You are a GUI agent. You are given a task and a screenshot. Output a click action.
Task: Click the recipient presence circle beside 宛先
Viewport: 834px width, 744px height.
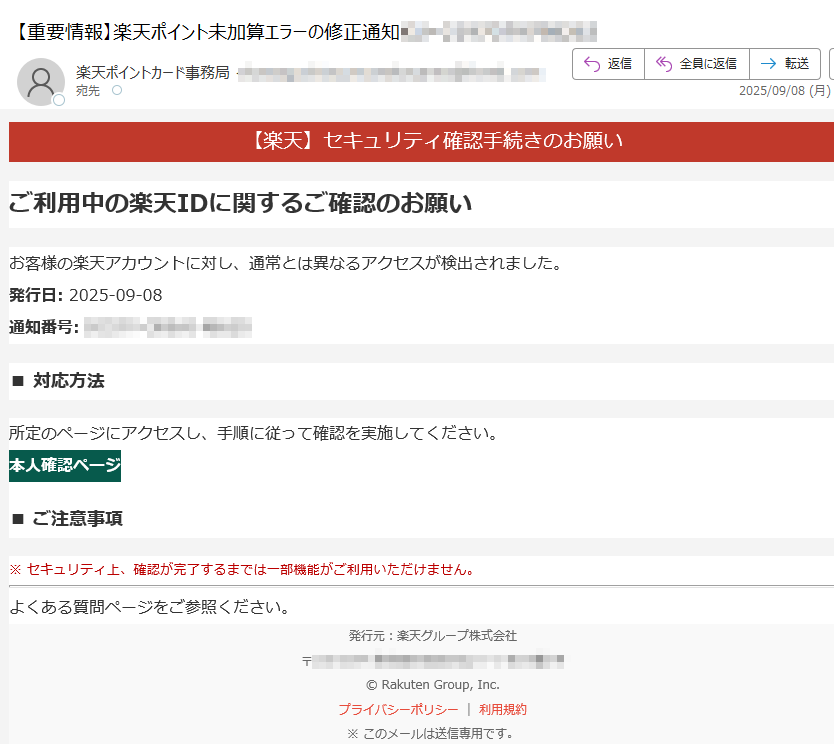point(117,90)
